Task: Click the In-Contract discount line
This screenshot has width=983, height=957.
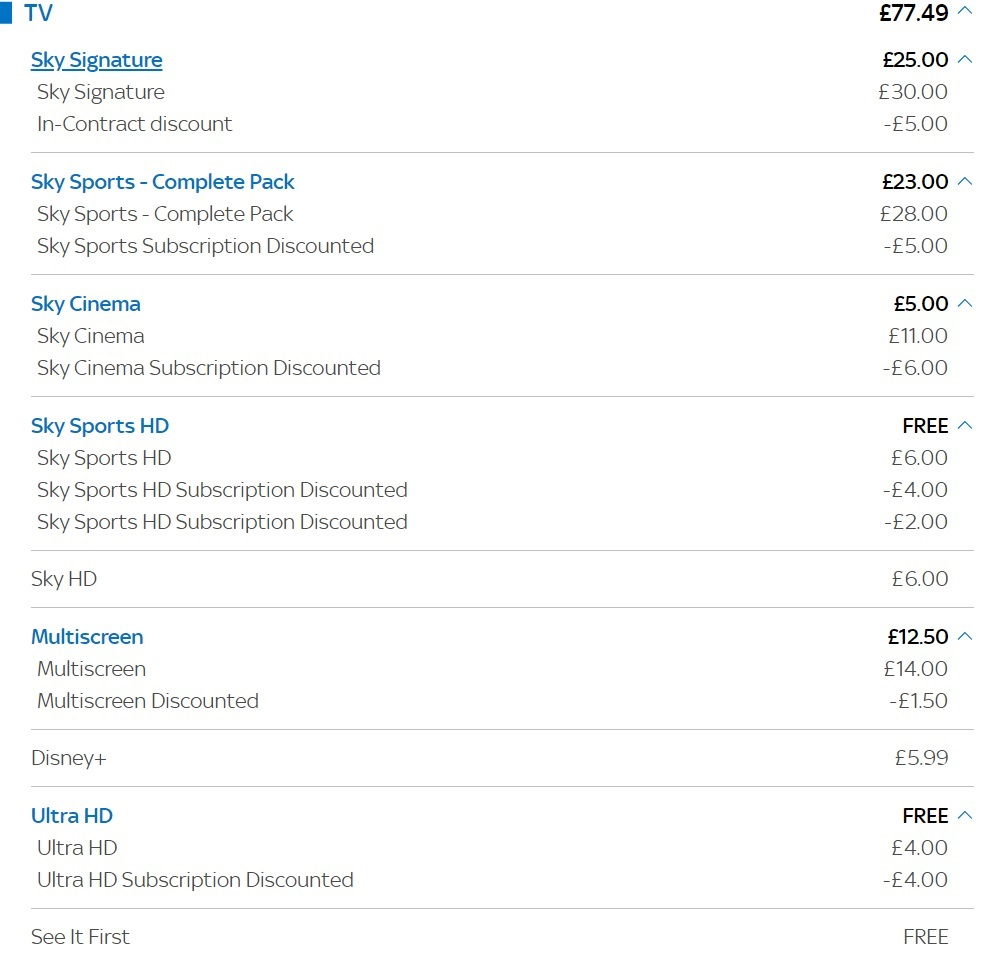Action: pyautogui.click(x=492, y=124)
